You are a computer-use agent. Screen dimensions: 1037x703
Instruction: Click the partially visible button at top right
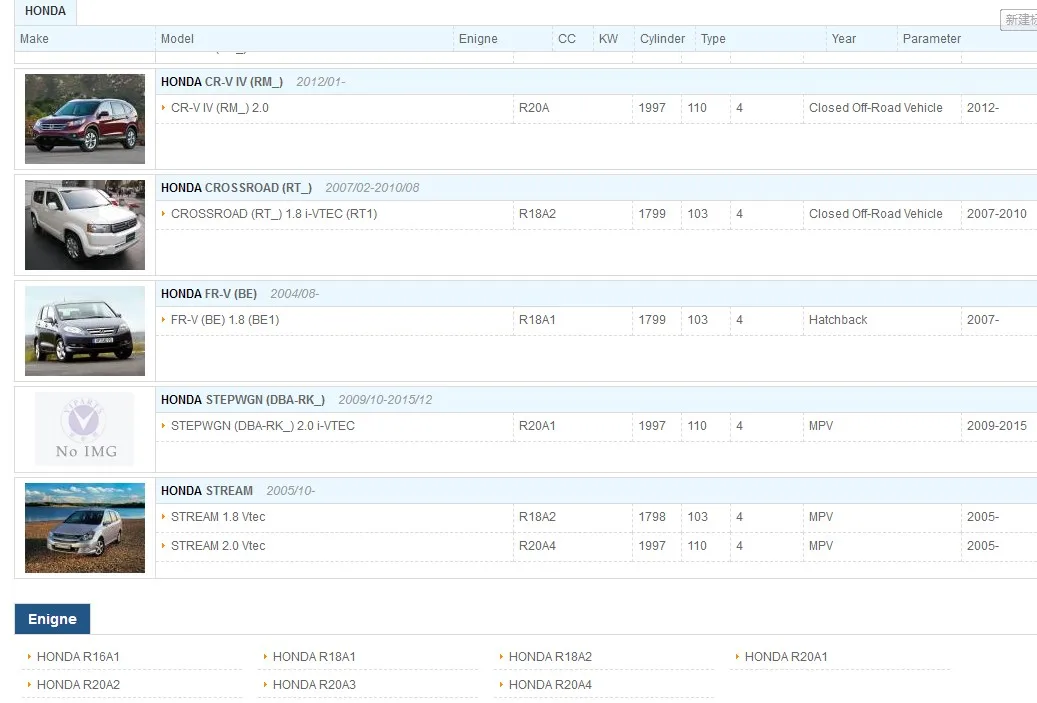pyautogui.click(x=1019, y=20)
